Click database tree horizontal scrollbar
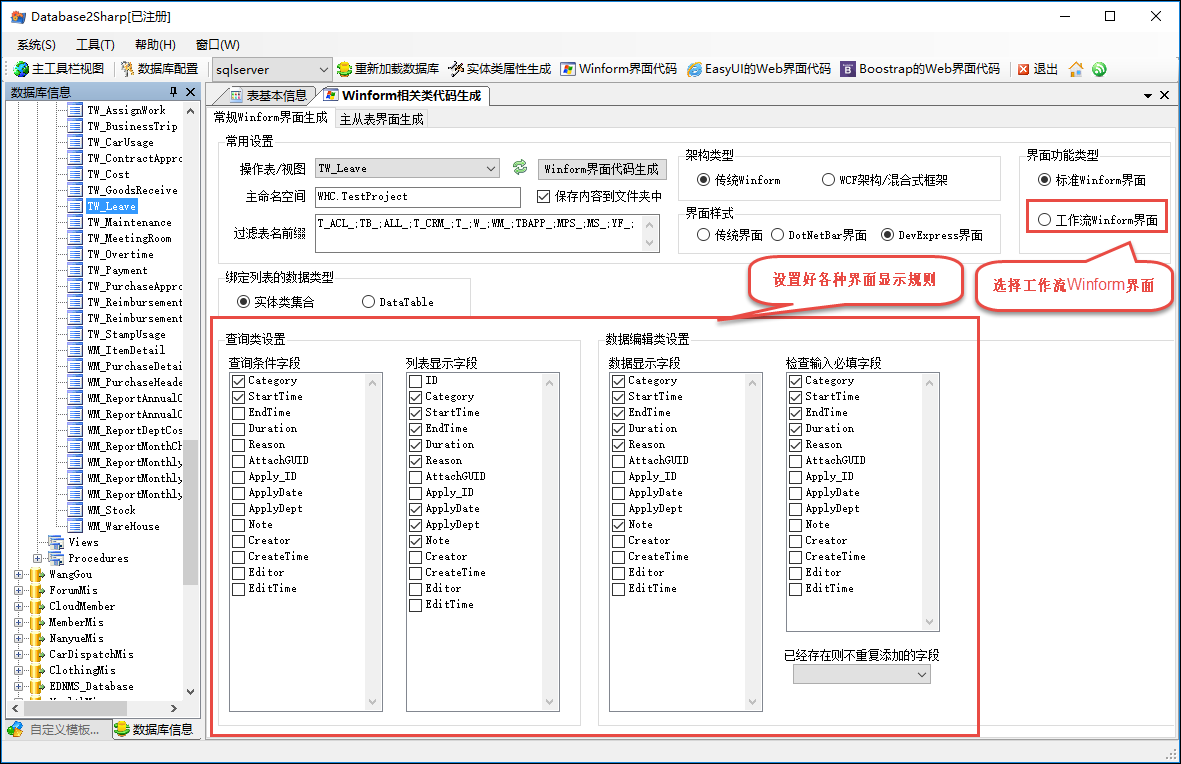The height and width of the screenshot is (764, 1181). point(75,708)
